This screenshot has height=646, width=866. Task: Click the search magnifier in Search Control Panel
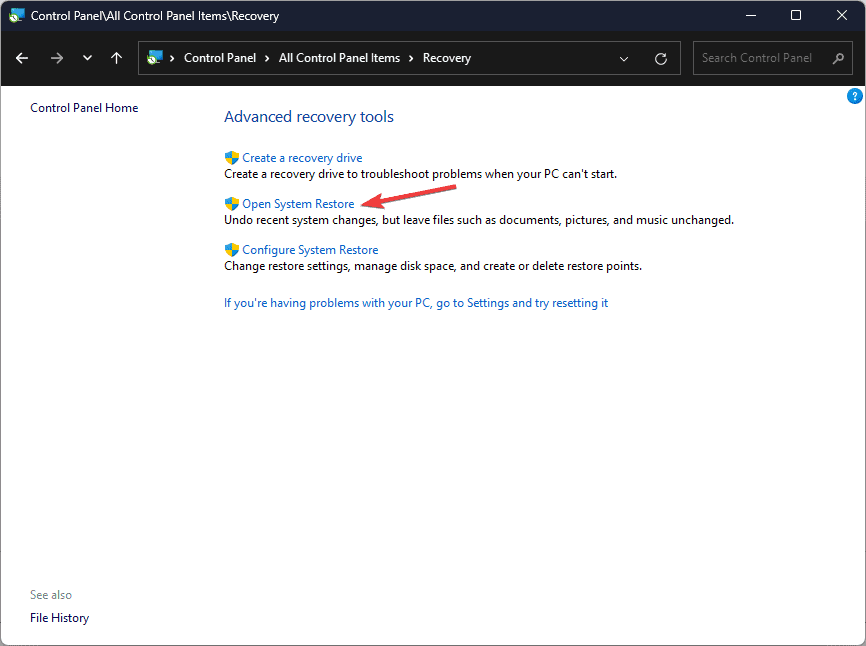pos(837,58)
